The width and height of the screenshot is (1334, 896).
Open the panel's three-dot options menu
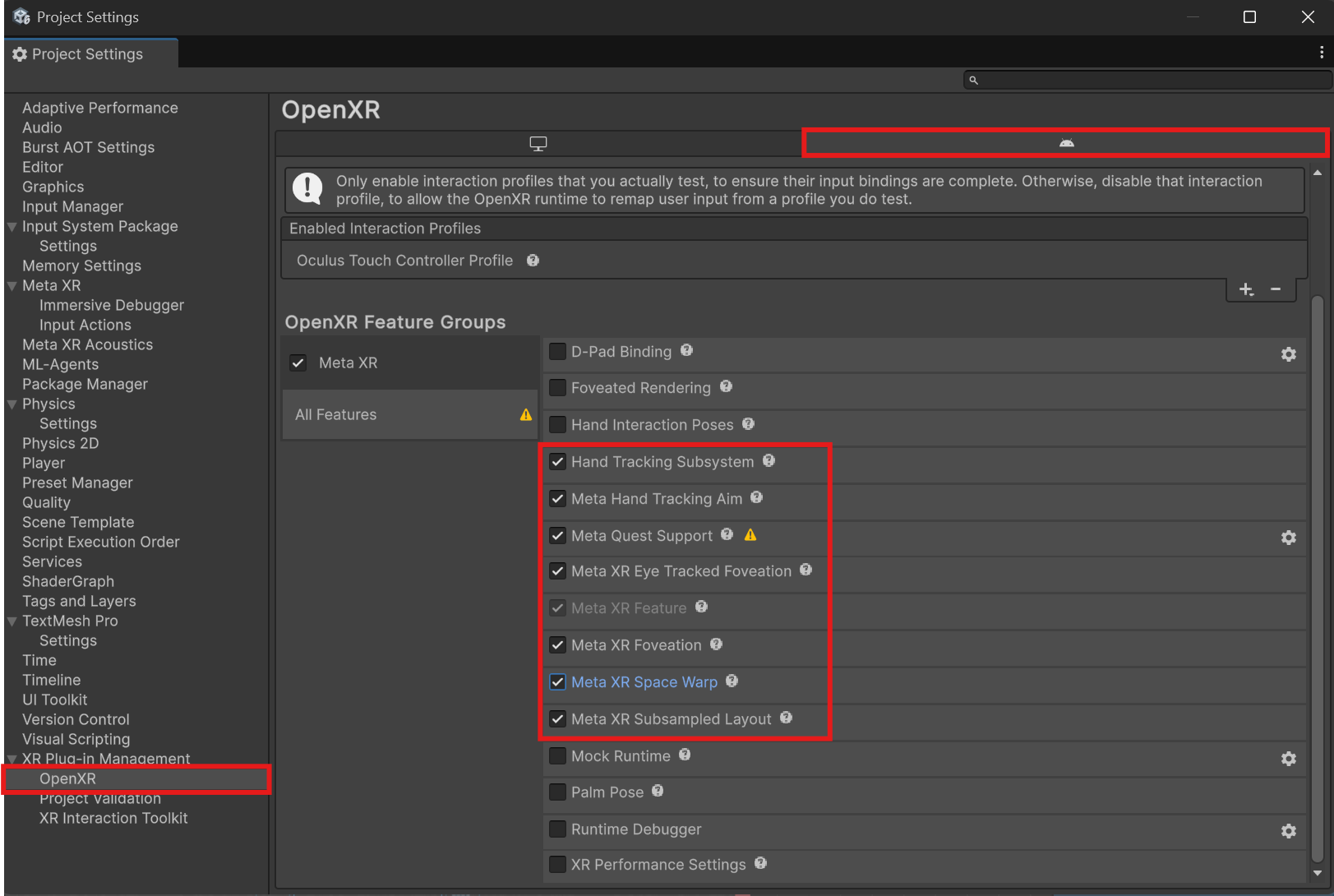tap(1322, 52)
